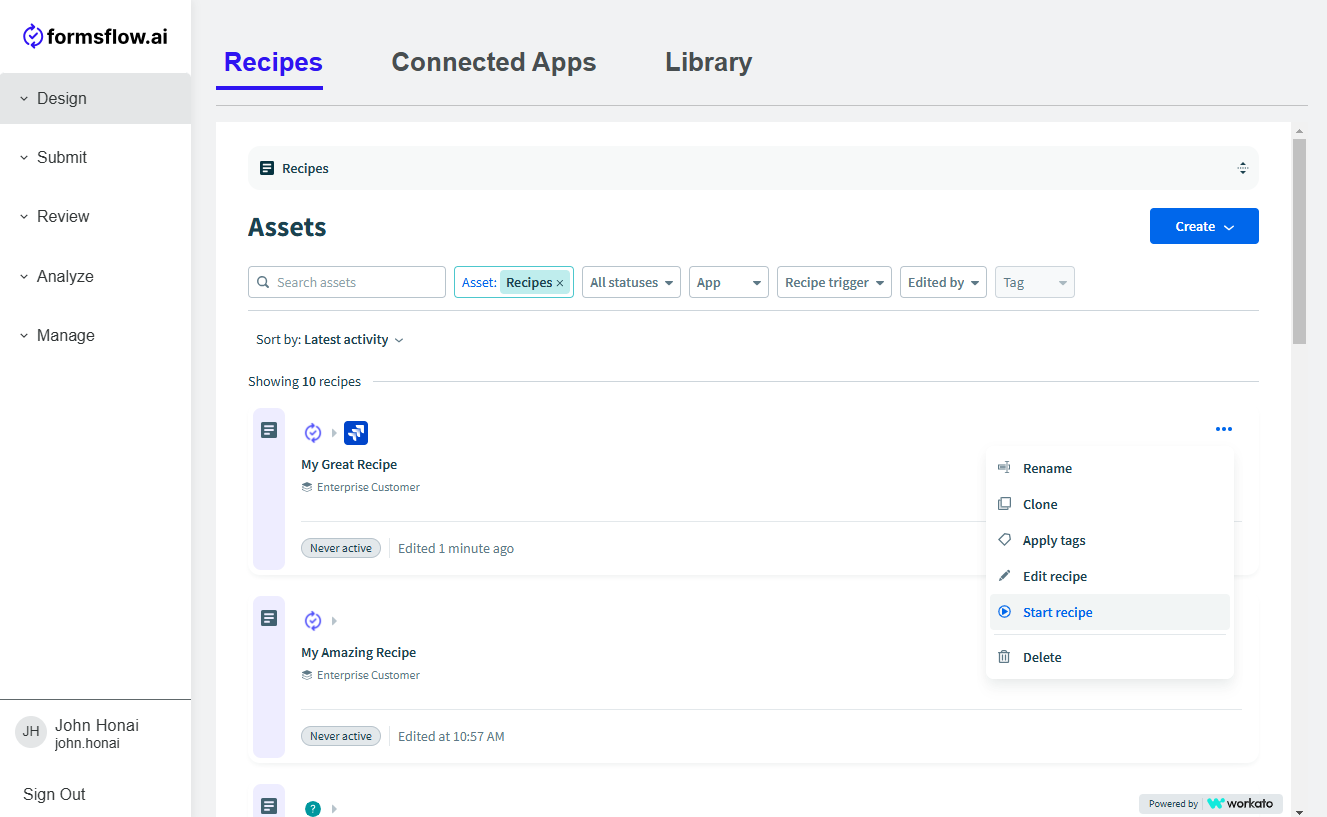Remove the Recipes asset filter with the x
Image resolution: width=1327 pixels, height=817 pixels.
[560, 283]
